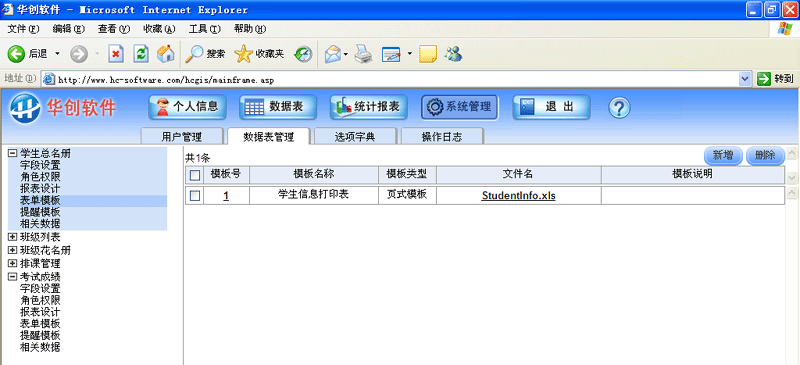Go to the Home page icon

tap(165, 54)
